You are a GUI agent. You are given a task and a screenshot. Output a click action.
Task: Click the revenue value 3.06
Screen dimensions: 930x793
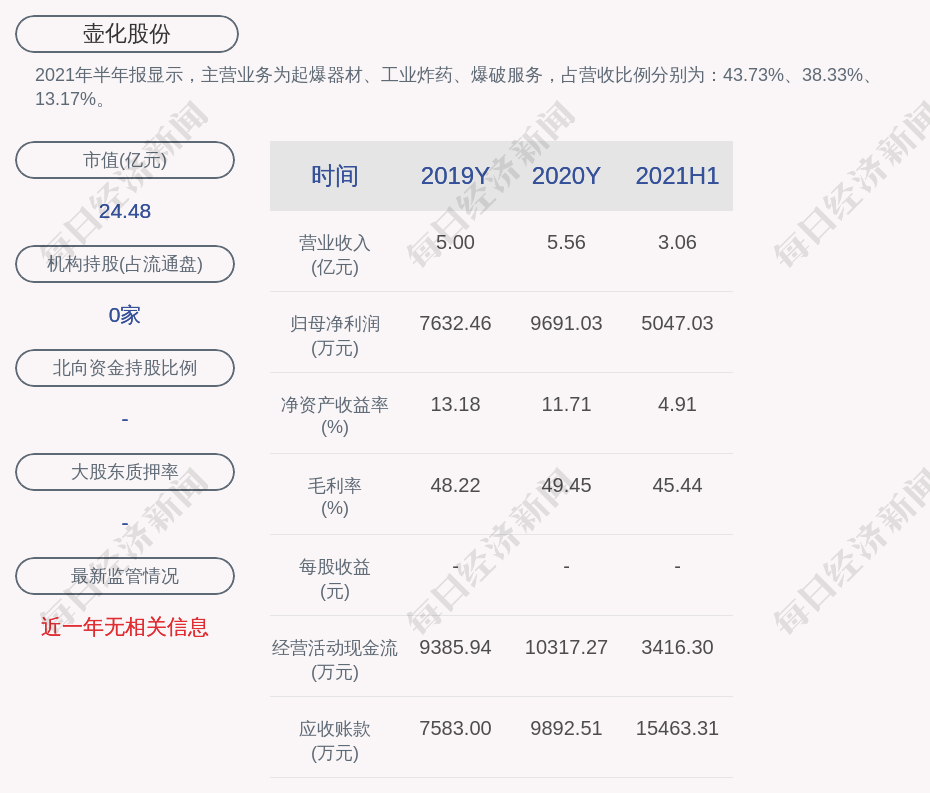(x=677, y=242)
